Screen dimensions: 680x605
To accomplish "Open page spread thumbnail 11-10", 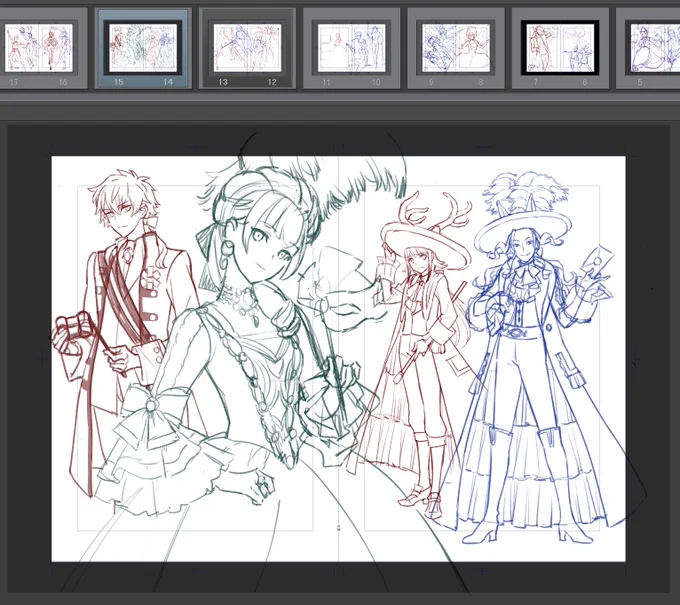I will (351, 48).
